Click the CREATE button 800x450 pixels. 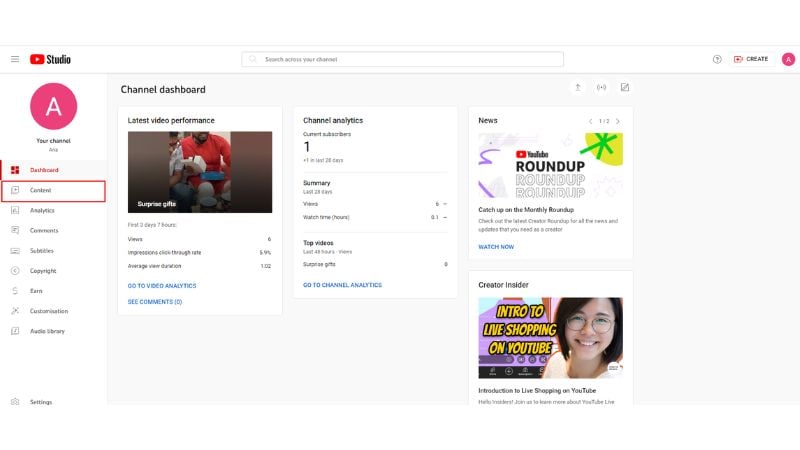click(751, 59)
